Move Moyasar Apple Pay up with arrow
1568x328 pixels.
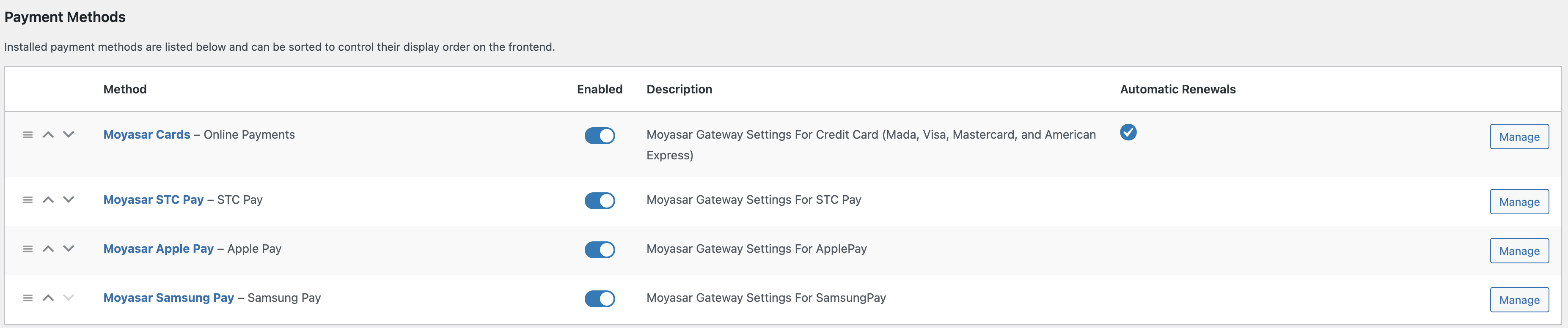(48, 249)
